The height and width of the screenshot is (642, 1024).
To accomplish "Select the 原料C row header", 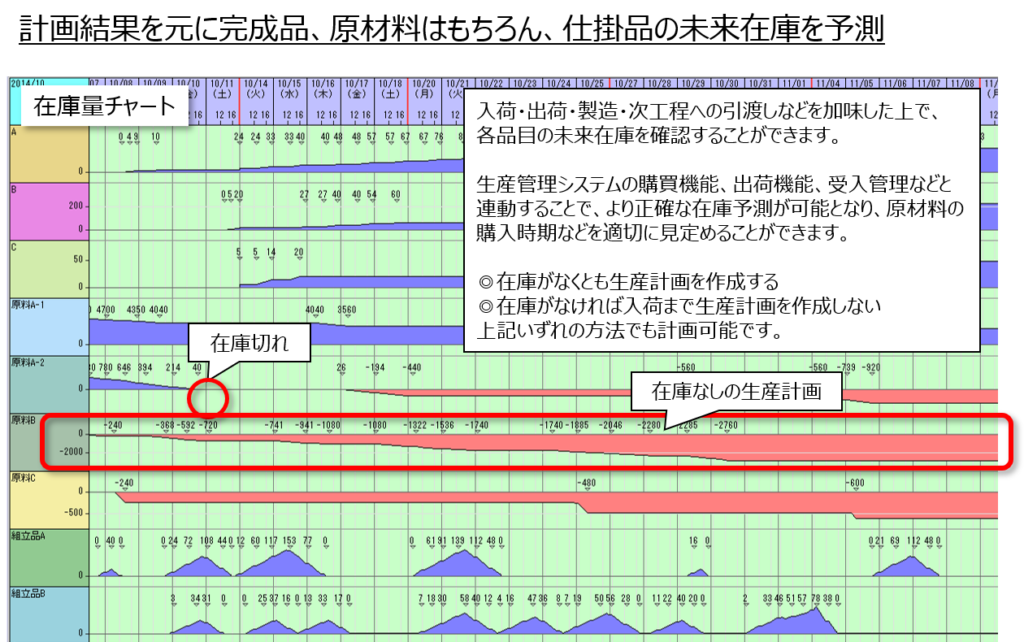I will click(47, 498).
